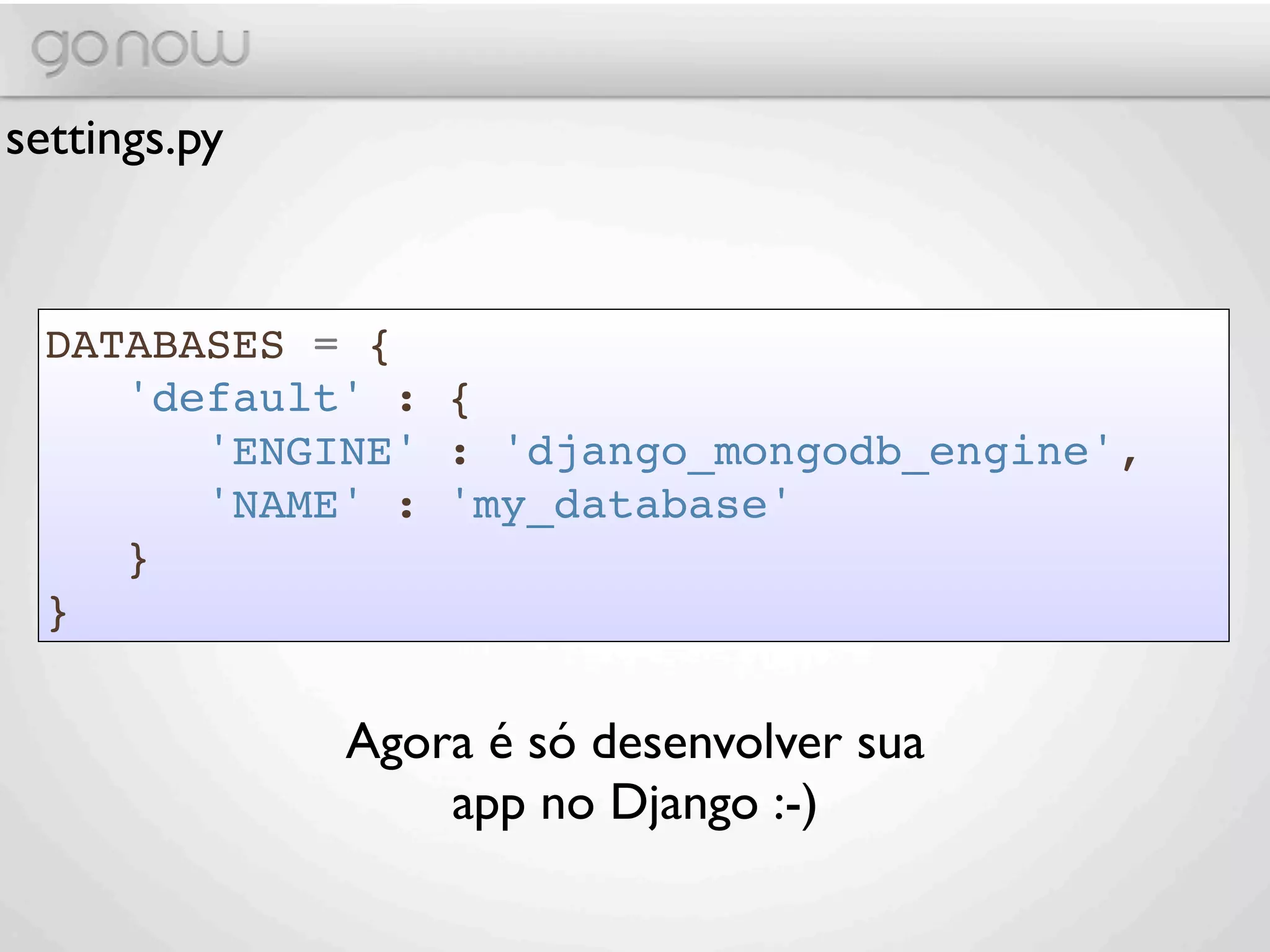Select the 'settings.py' heading text
This screenshot has width=1270, height=952.
(x=114, y=141)
